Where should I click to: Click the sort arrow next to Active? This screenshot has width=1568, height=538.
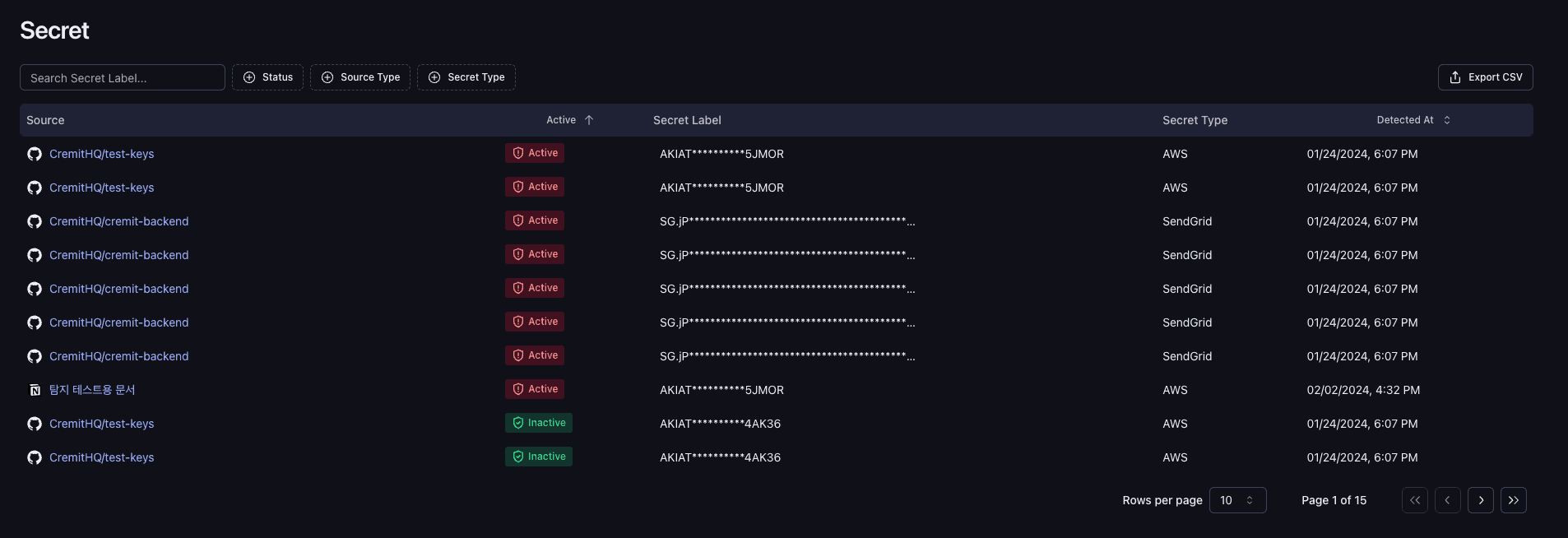(589, 120)
